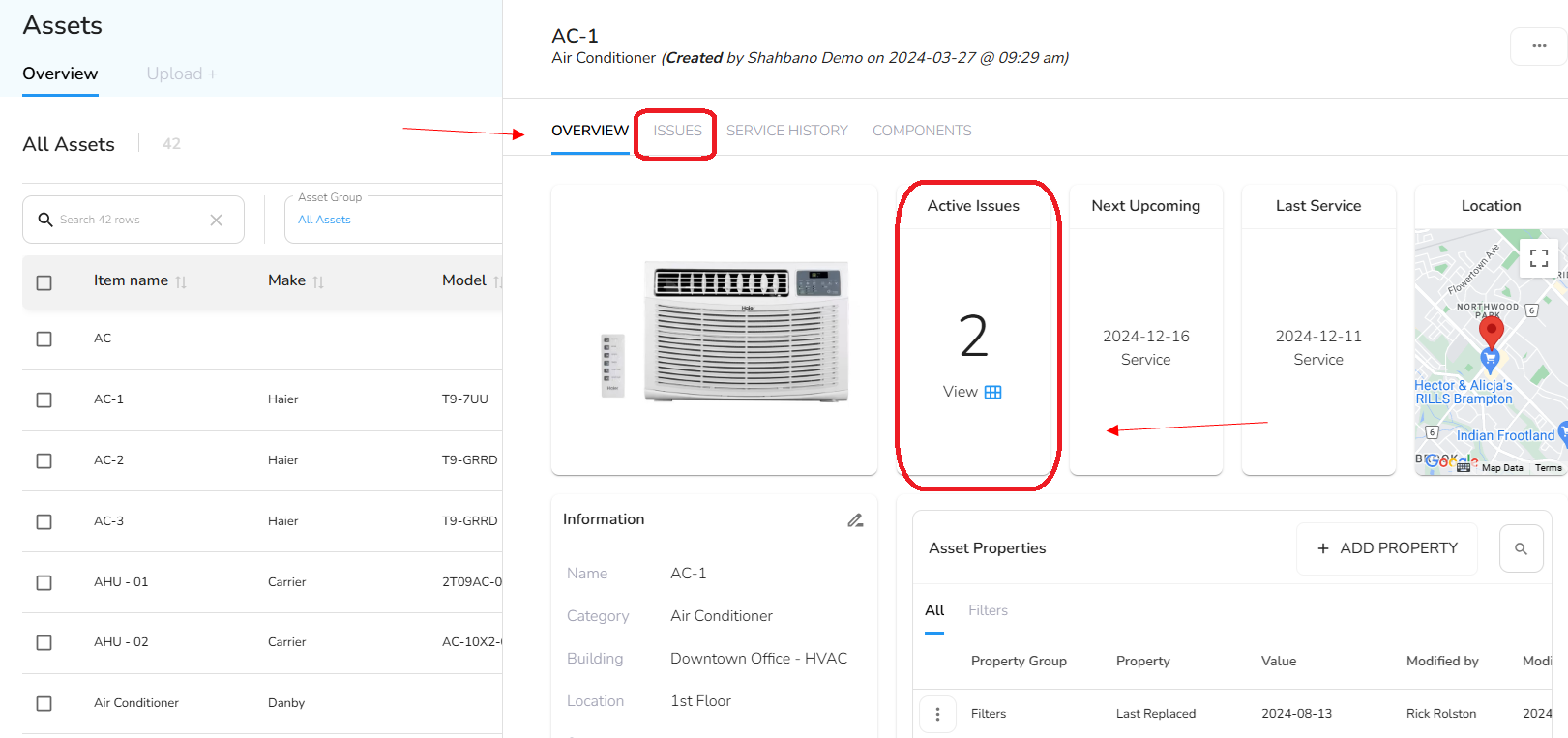Check the box for the AC row
This screenshot has height=738, width=1568.
point(44,339)
